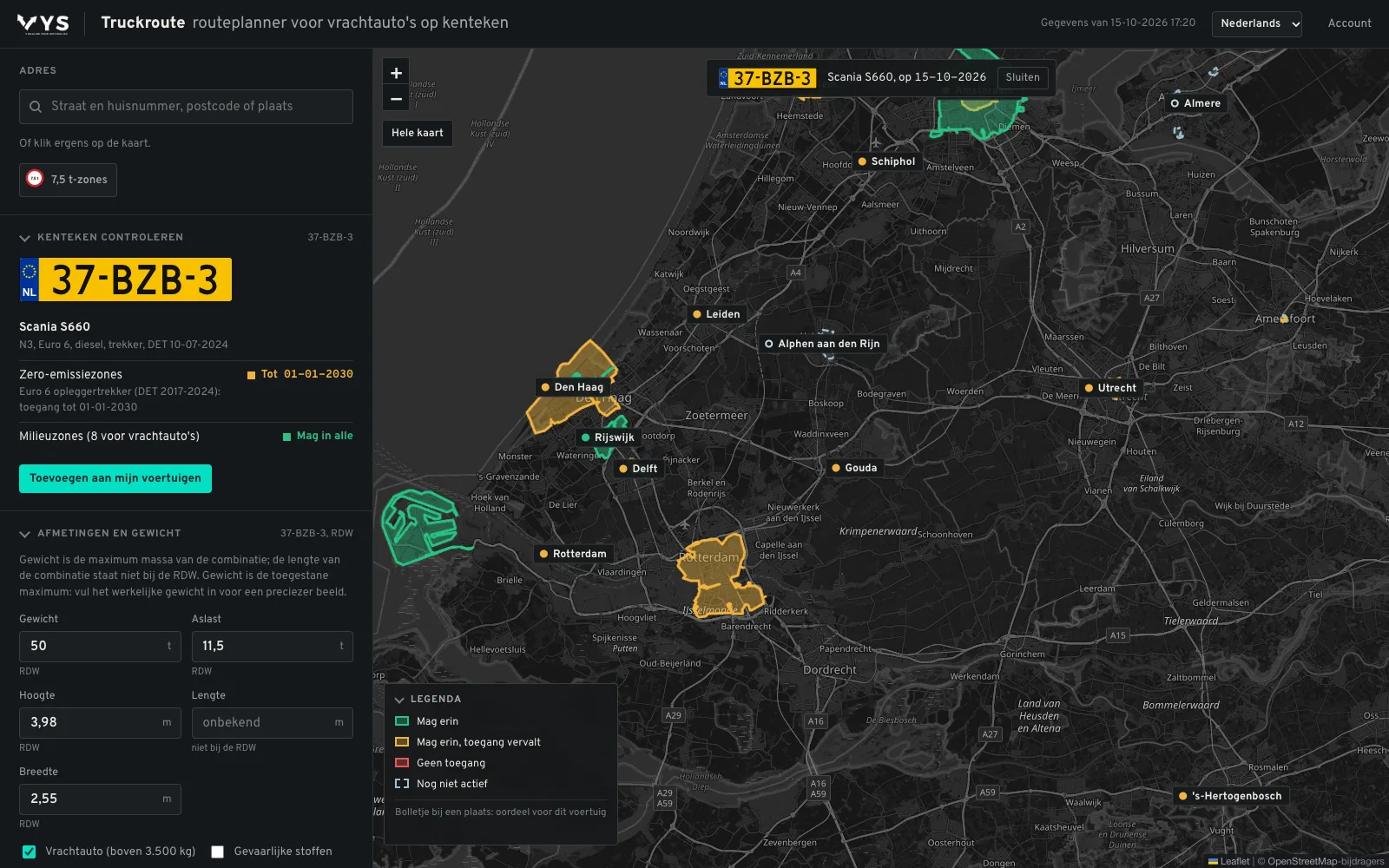Image resolution: width=1389 pixels, height=868 pixels.
Task: Click the Utrecht city marker
Action: pos(1110,388)
